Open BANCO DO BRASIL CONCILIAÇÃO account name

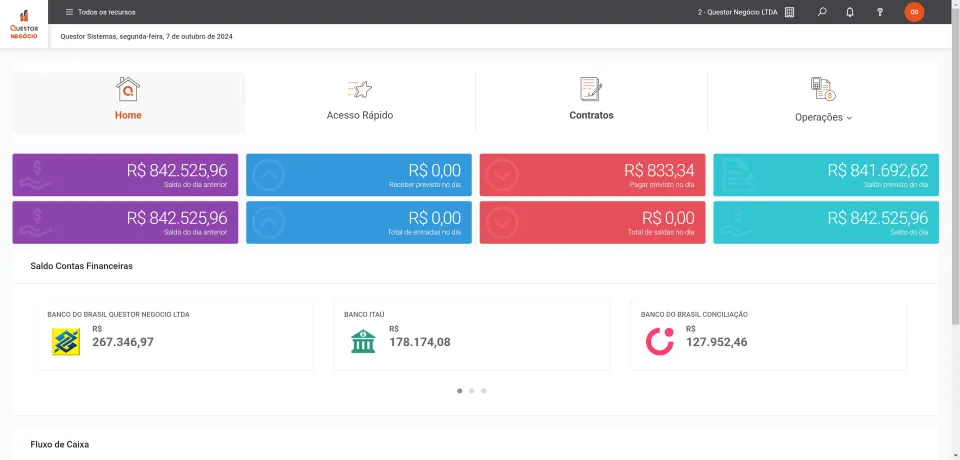[x=694, y=314]
